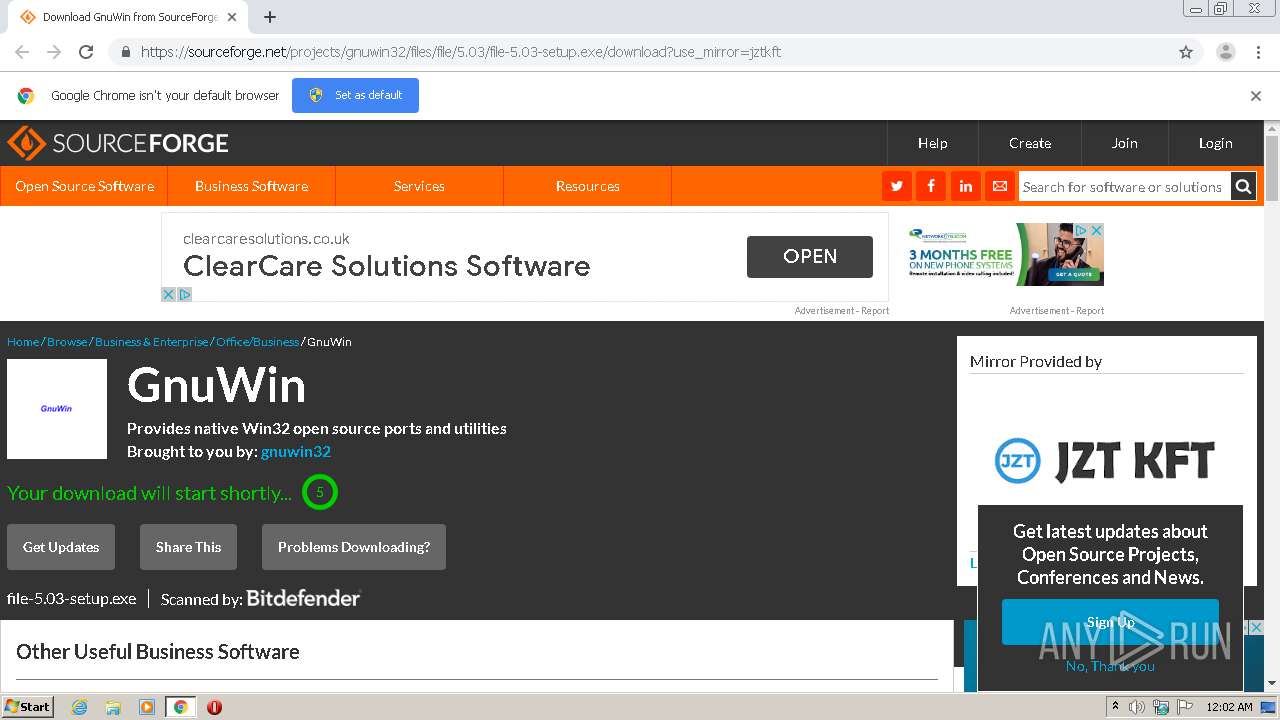1280x720 pixels.
Task: Open SourceForge Twitter page icon
Action: coord(896,186)
